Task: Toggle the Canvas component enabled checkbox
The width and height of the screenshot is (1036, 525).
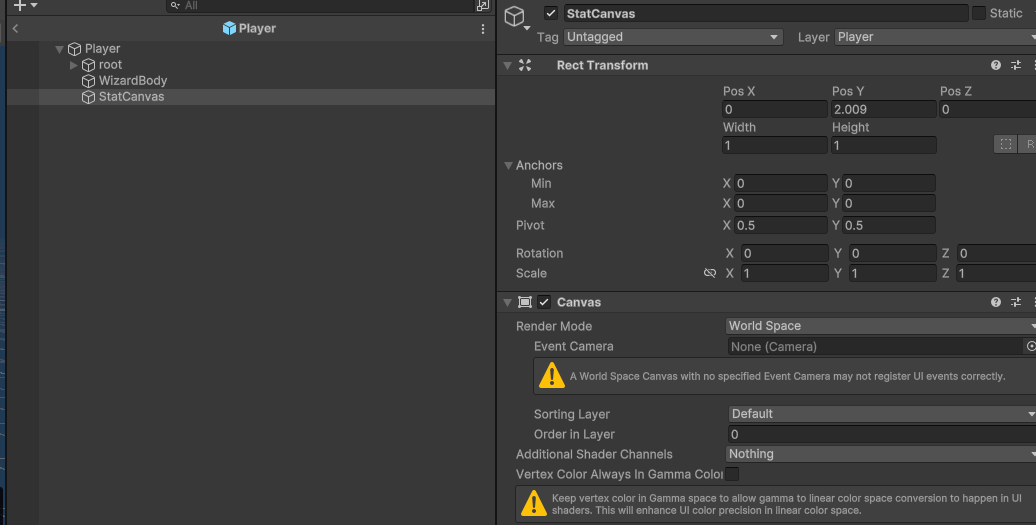Action: 544,302
